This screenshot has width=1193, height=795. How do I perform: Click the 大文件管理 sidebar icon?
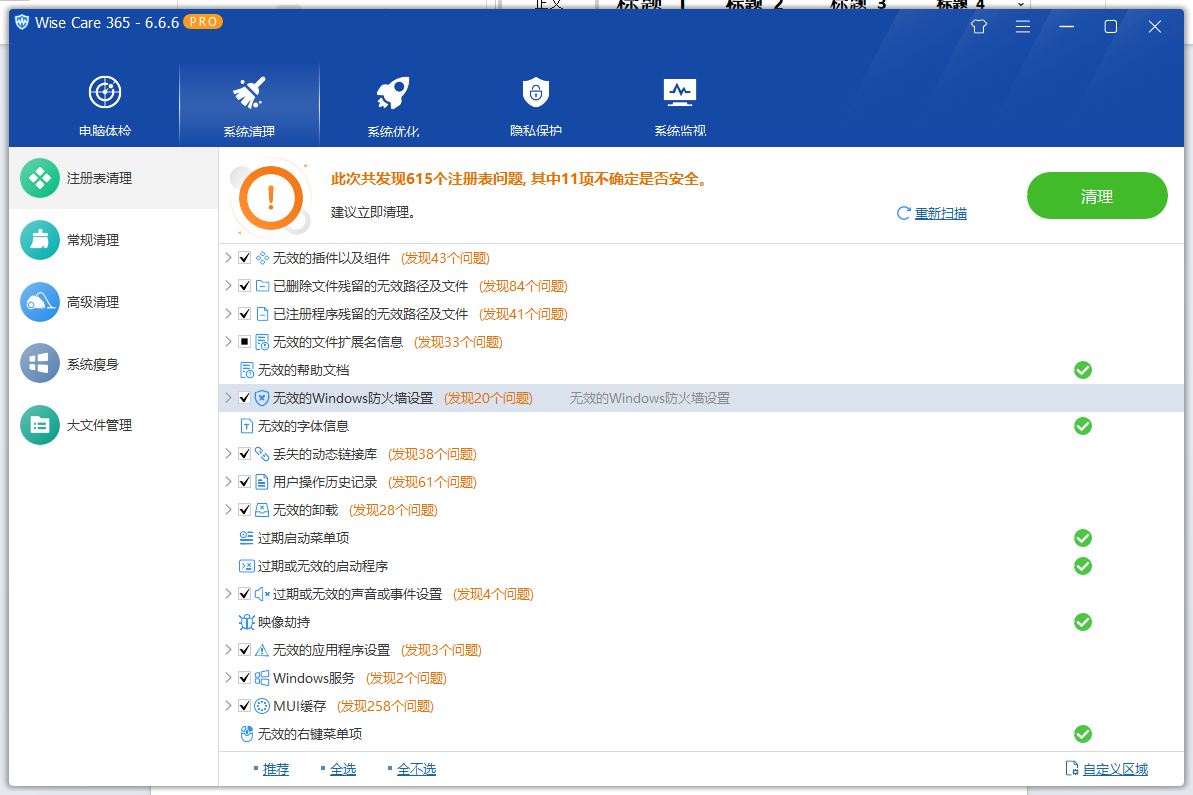click(x=40, y=425)
